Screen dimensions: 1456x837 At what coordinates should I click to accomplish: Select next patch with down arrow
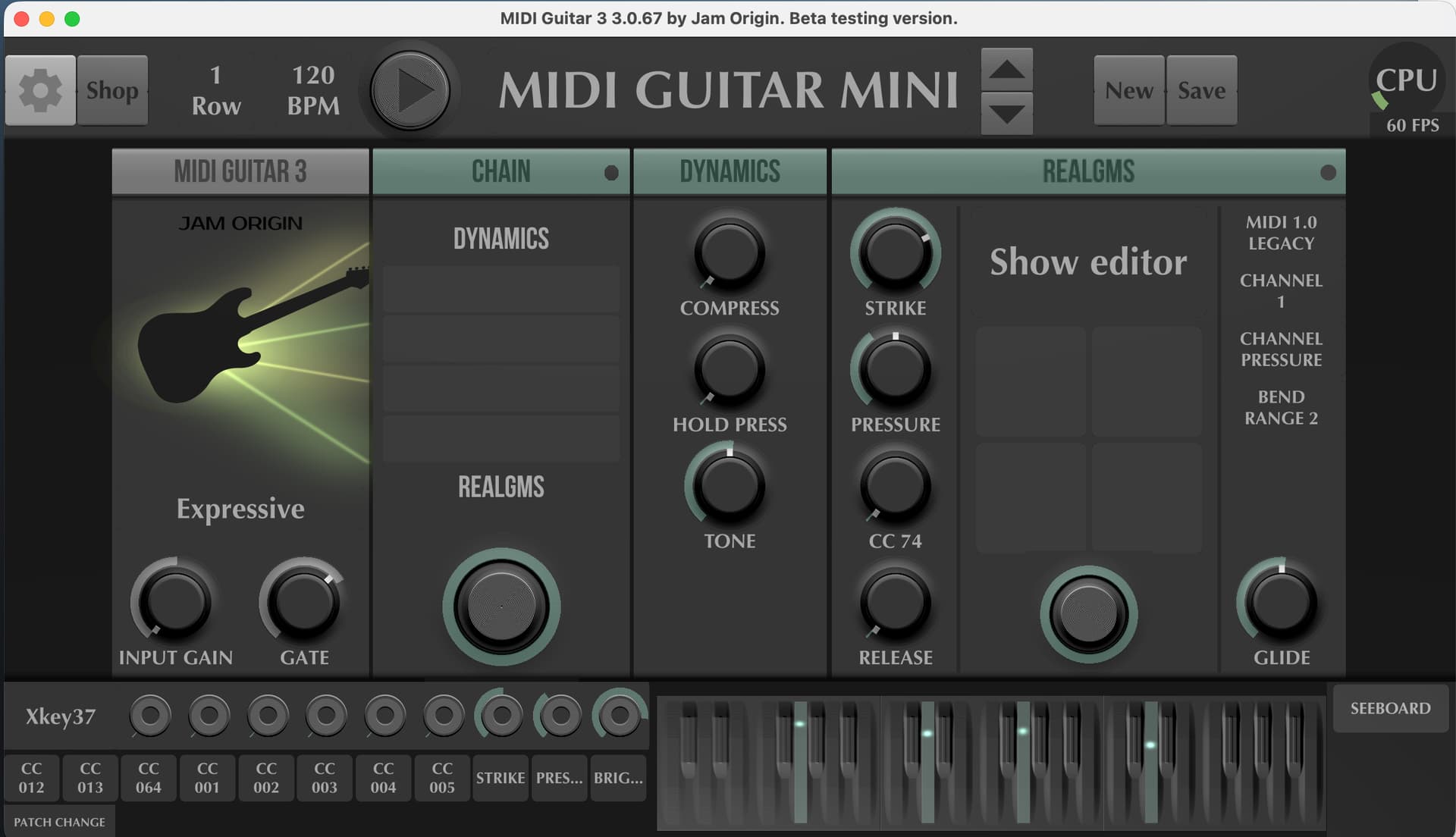click(1006, 114)
